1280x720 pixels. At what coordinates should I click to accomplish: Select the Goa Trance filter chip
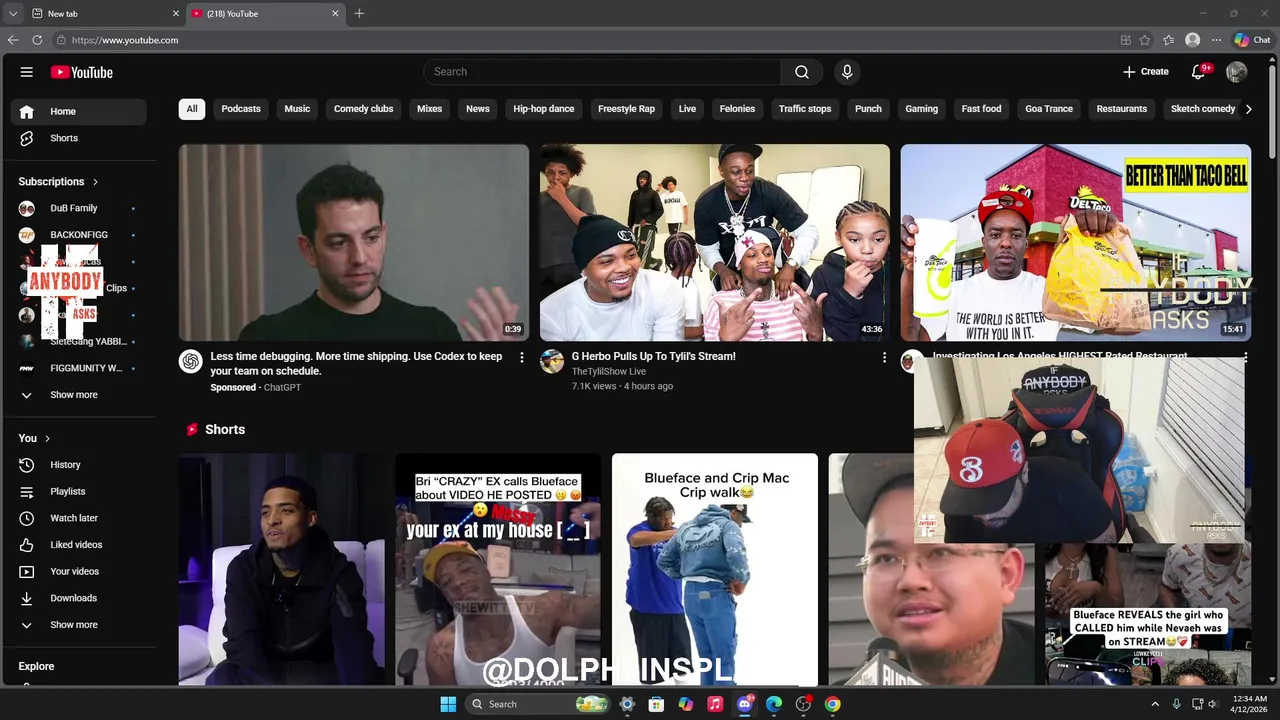pos(1049,109)
